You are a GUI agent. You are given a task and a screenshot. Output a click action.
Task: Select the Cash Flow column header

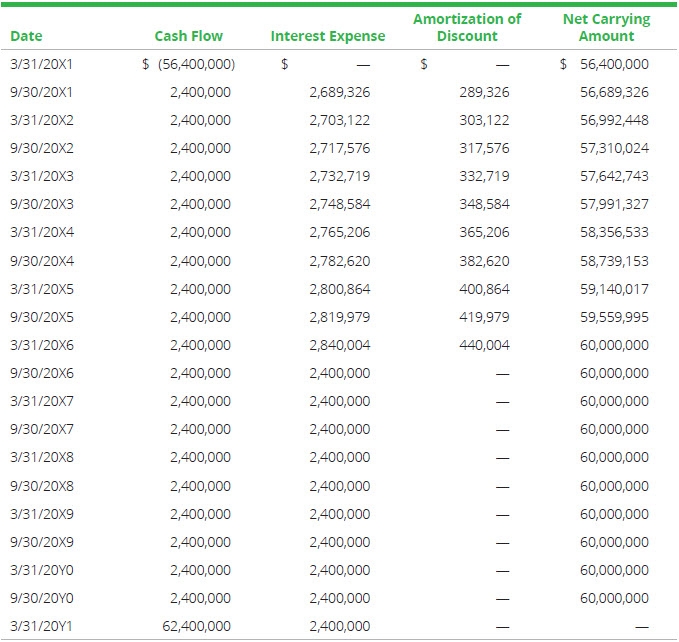188,36
